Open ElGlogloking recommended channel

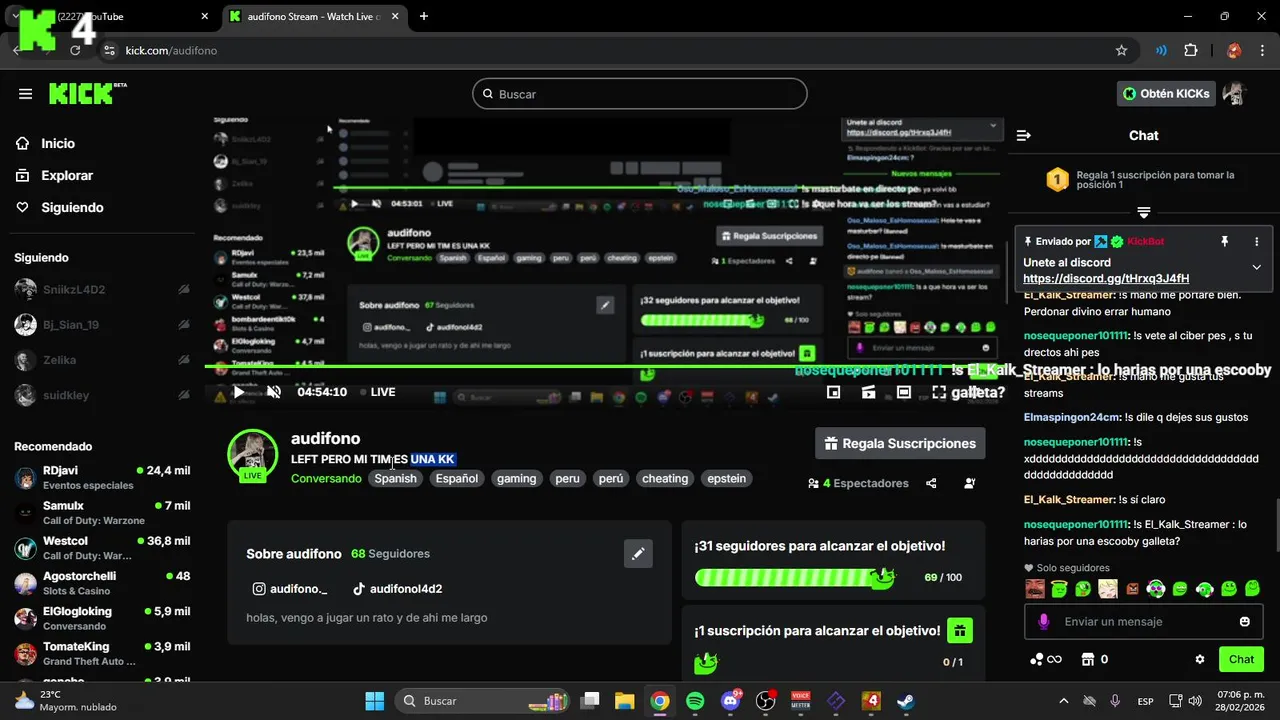pyautogui.click(x=102, y=618)
